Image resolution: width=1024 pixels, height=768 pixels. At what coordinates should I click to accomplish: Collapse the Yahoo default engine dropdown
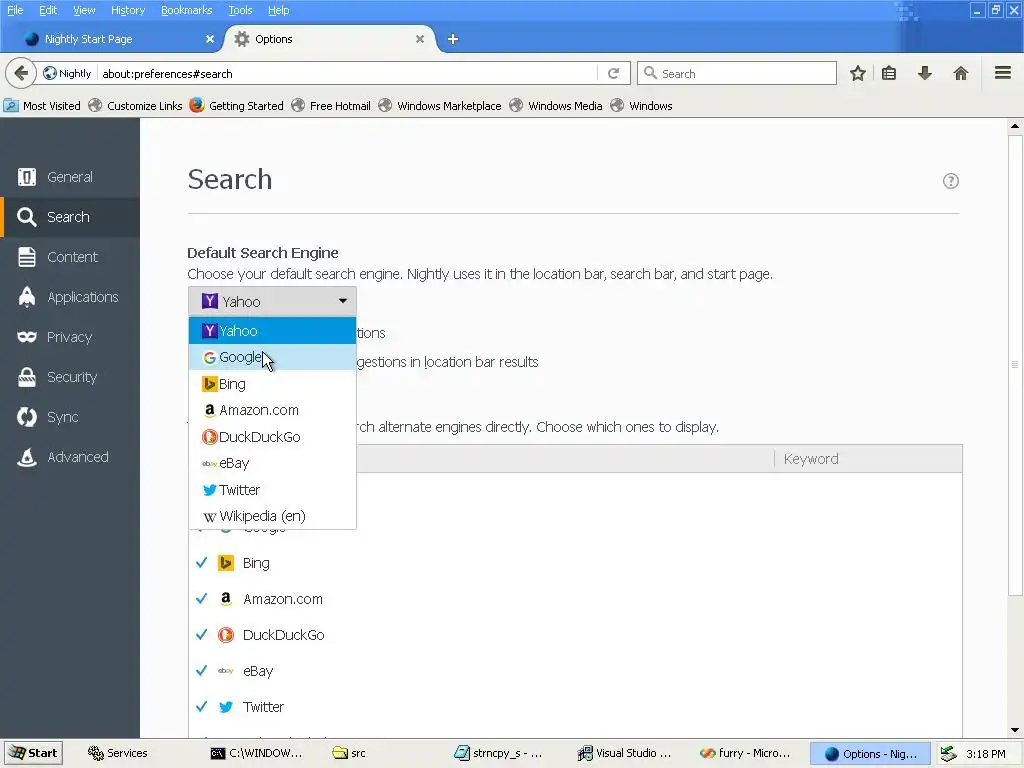(272, 301)
